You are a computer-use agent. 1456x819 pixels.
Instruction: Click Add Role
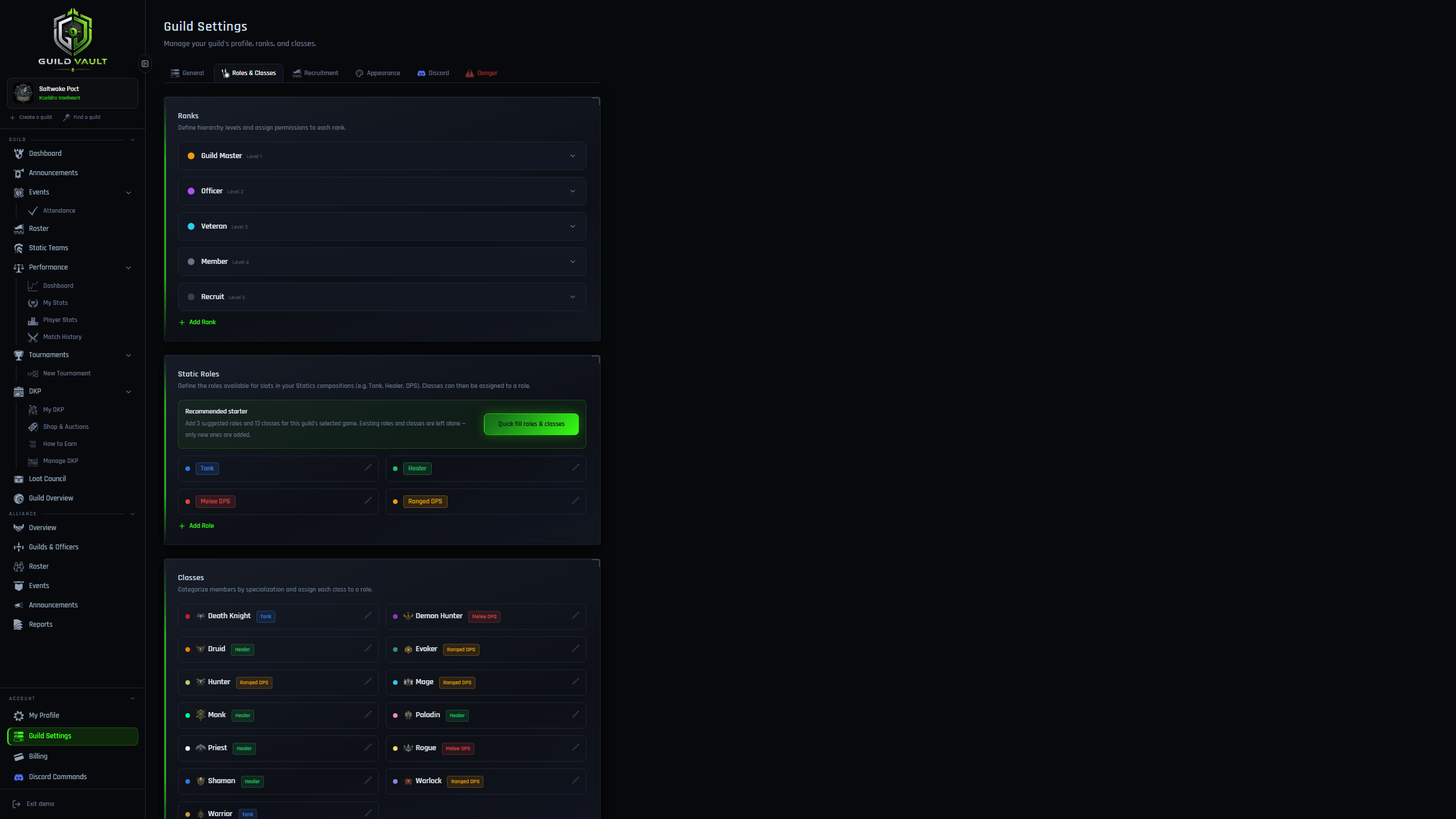coord(197,526)
